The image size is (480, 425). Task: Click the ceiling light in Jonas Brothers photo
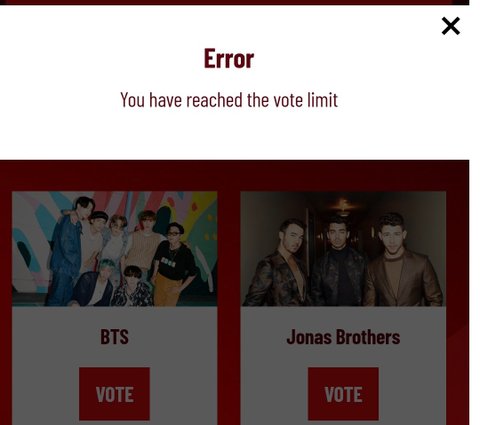(343, 203)
